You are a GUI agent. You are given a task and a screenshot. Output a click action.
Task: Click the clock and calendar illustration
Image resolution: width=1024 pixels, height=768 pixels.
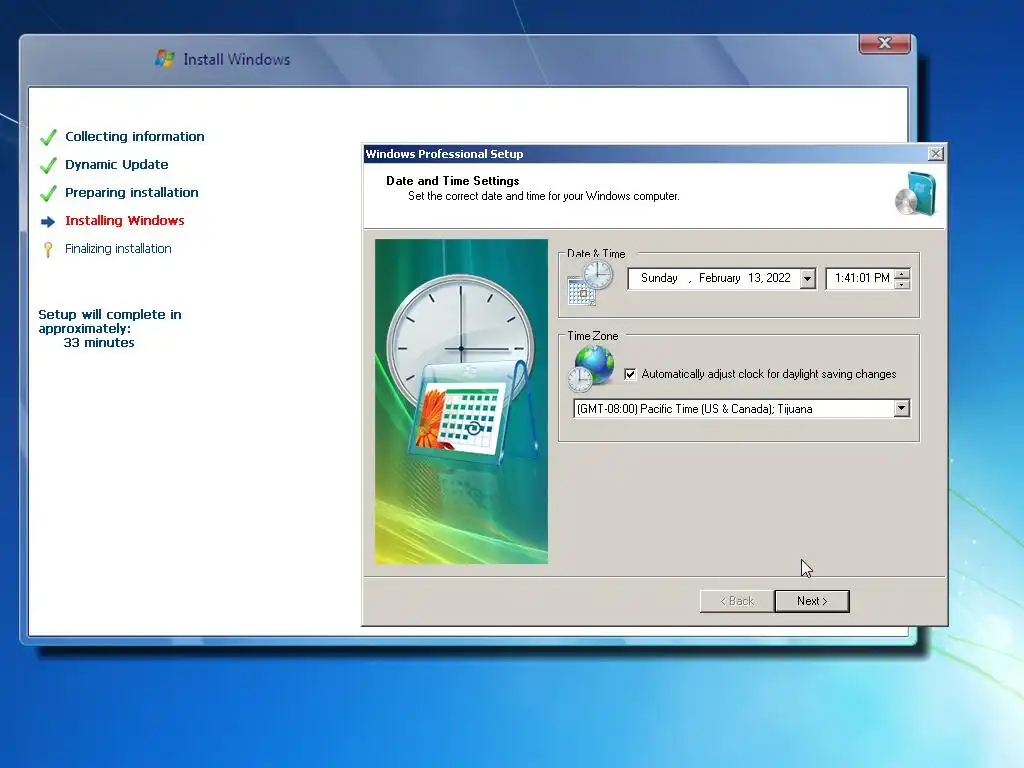point(461,401)
